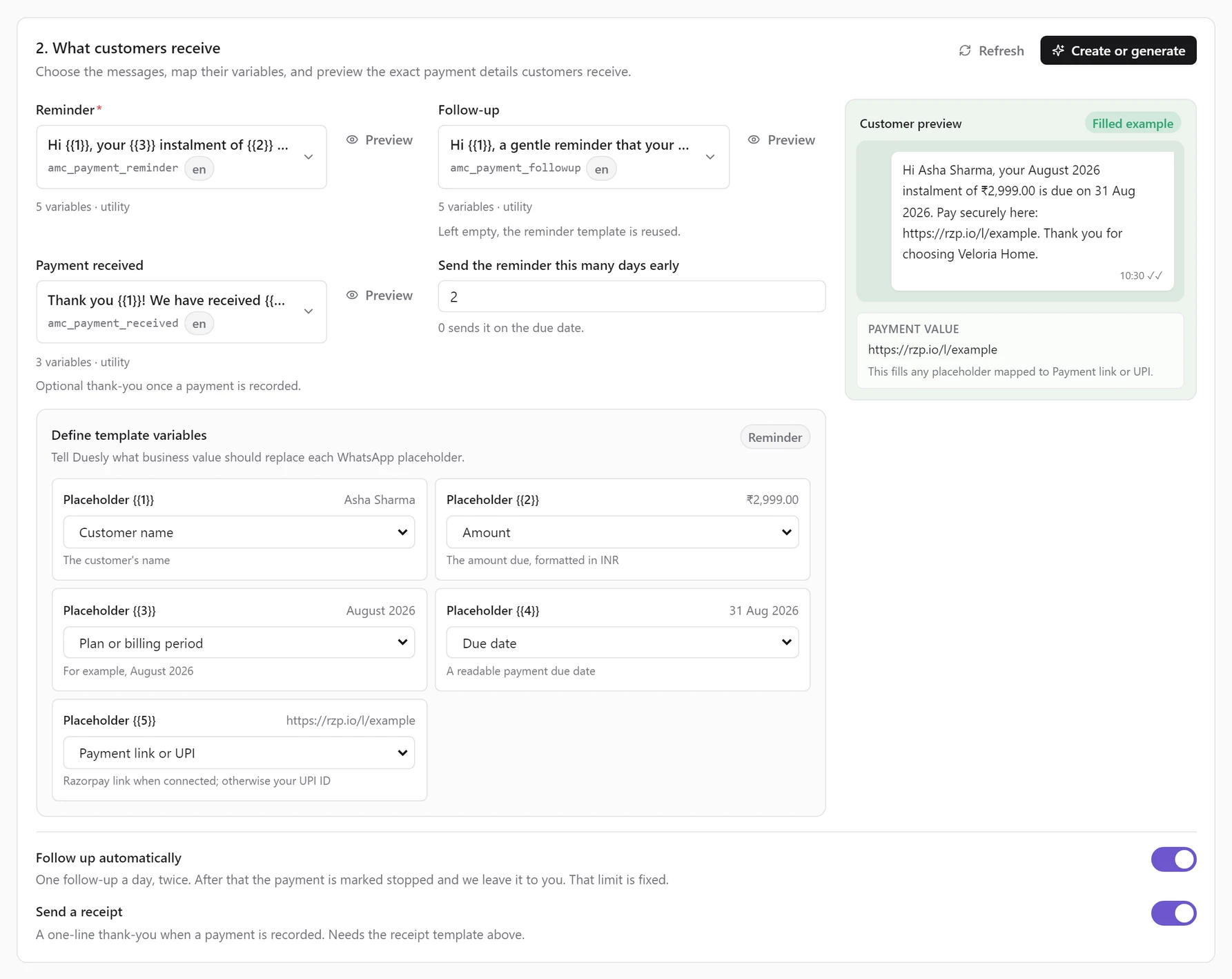This screenshot has width=1232, height=979.
Task: Click the 'Define template variables' title
Action: pos(129,435)
